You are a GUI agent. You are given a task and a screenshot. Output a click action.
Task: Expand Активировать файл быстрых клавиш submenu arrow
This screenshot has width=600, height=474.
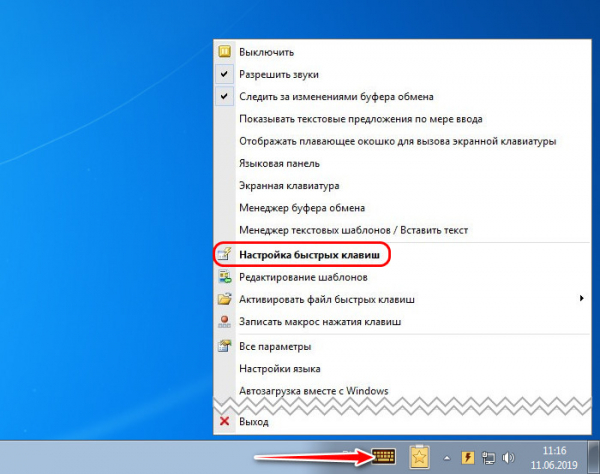[582, 298]
